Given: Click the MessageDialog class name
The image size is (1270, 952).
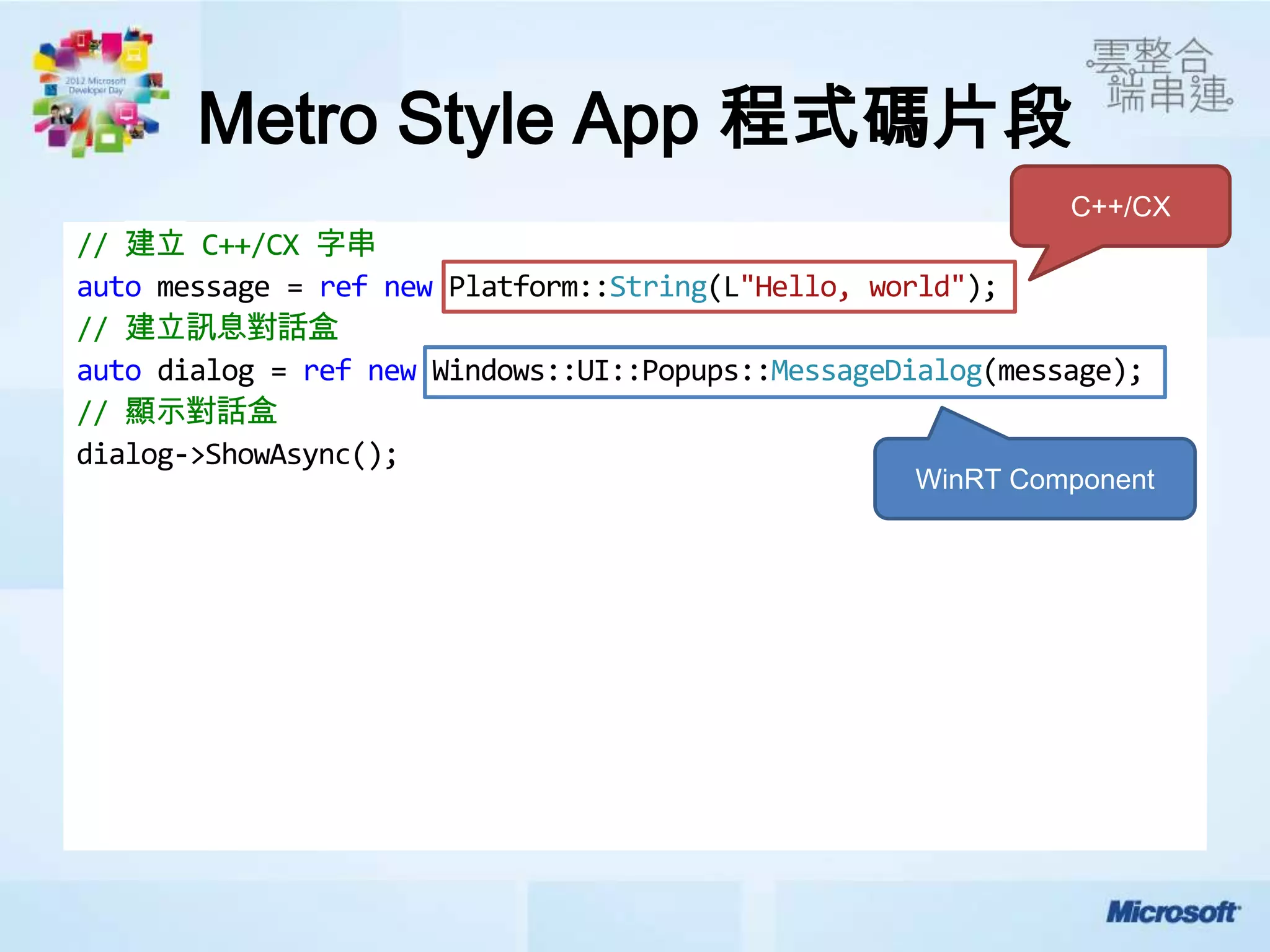Looking at the screenshot, I should tap(876, 371).
